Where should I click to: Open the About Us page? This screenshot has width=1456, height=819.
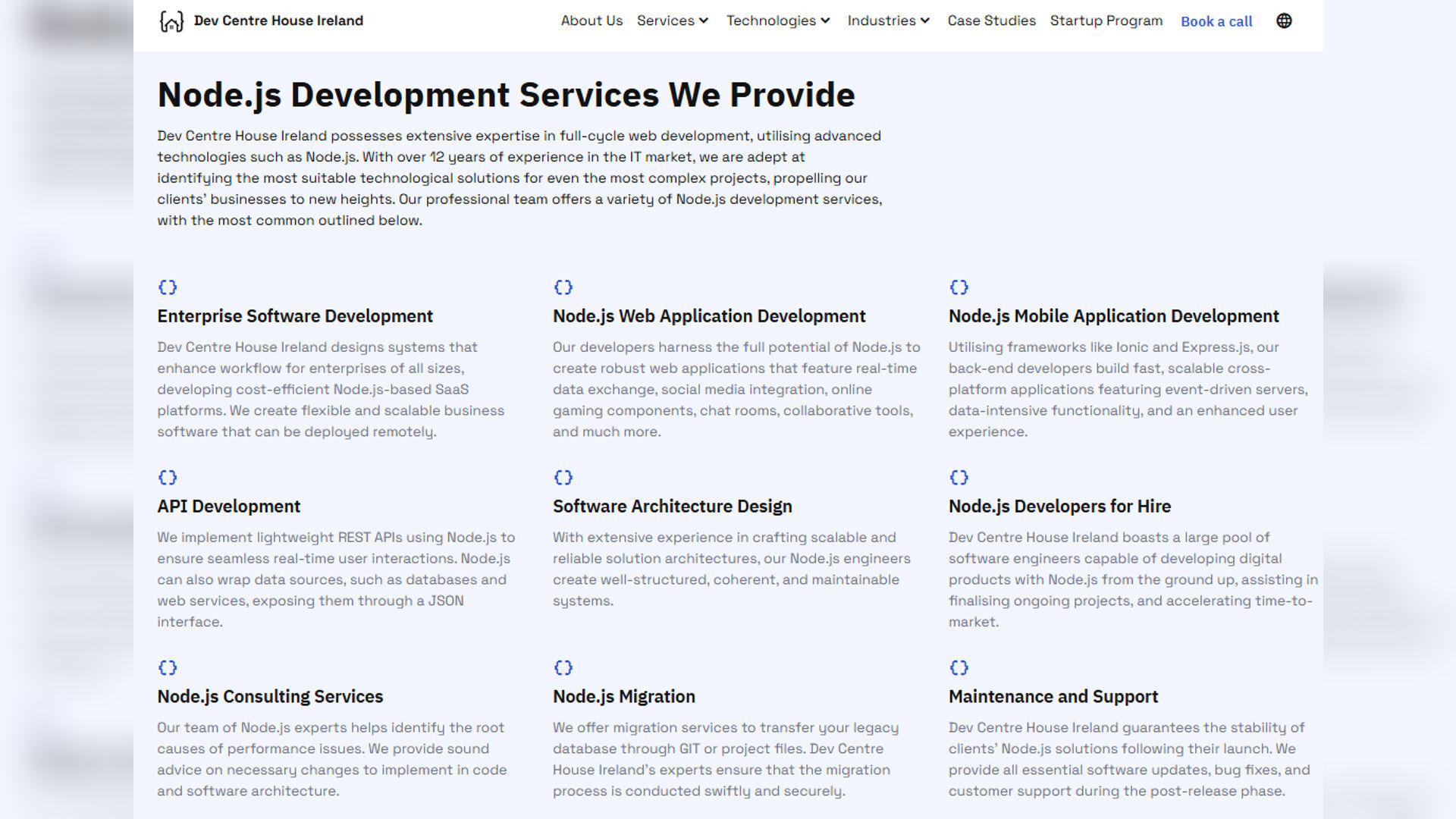(591, 20)
